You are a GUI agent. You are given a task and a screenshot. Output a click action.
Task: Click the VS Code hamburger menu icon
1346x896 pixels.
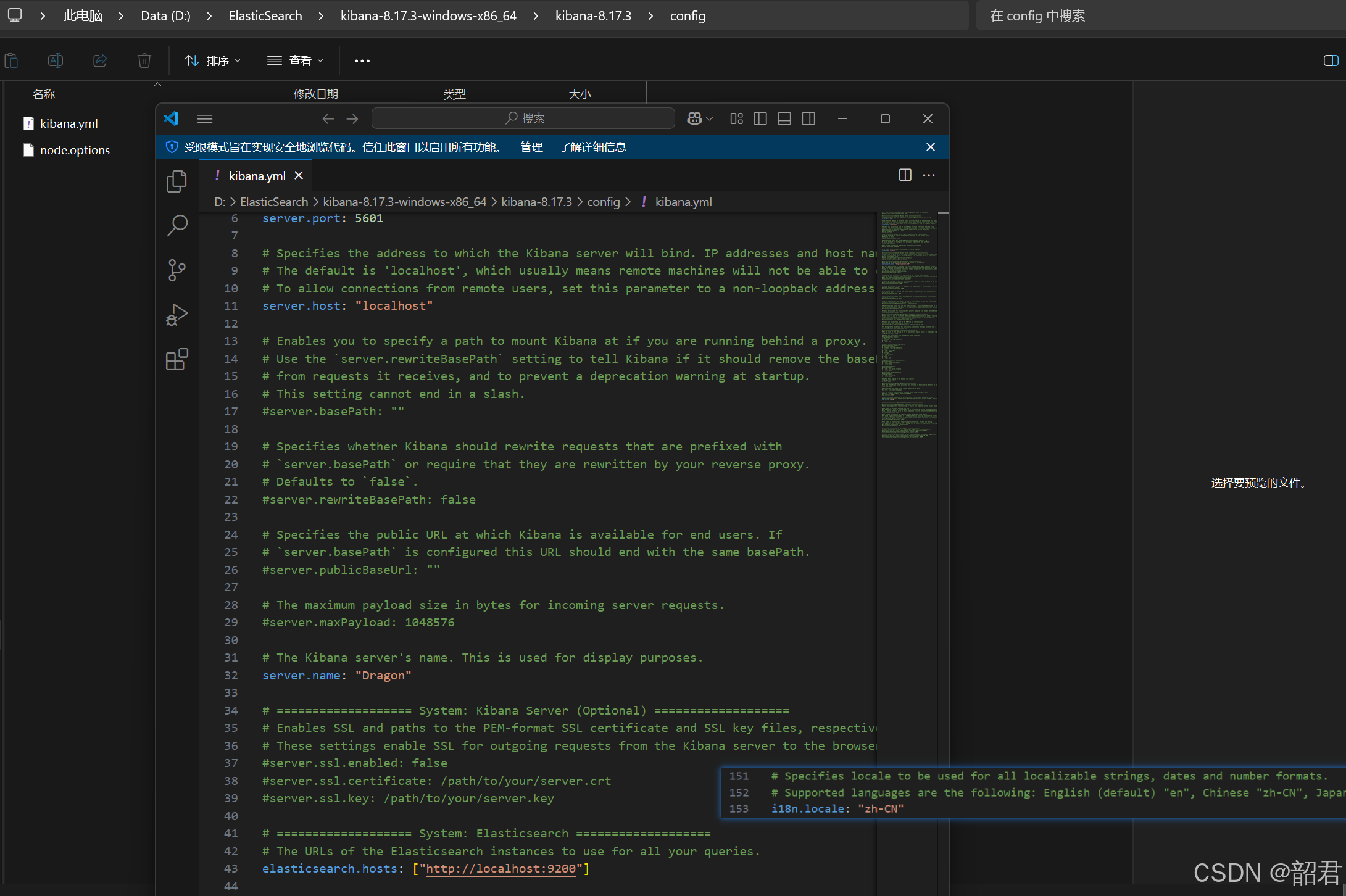(205, 118)
